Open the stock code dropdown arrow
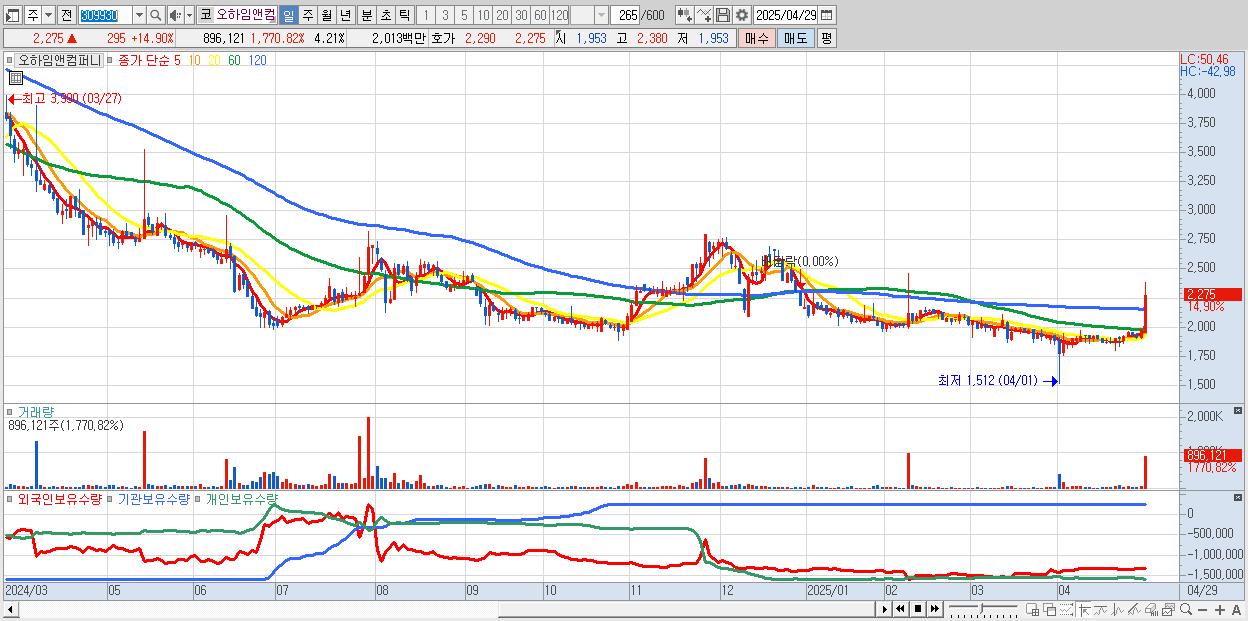 tap(139, 15)
